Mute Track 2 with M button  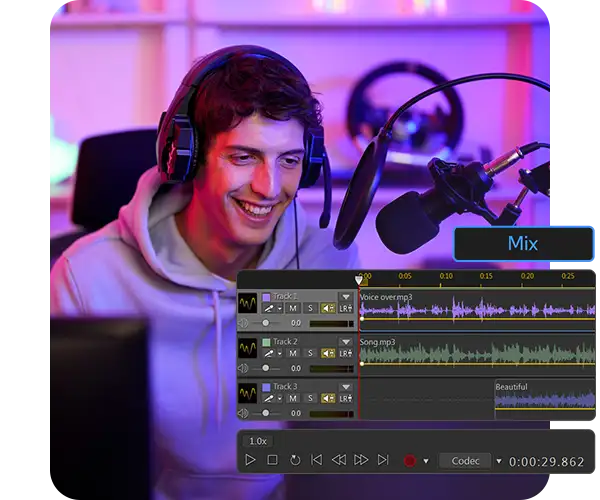[293, 353]
